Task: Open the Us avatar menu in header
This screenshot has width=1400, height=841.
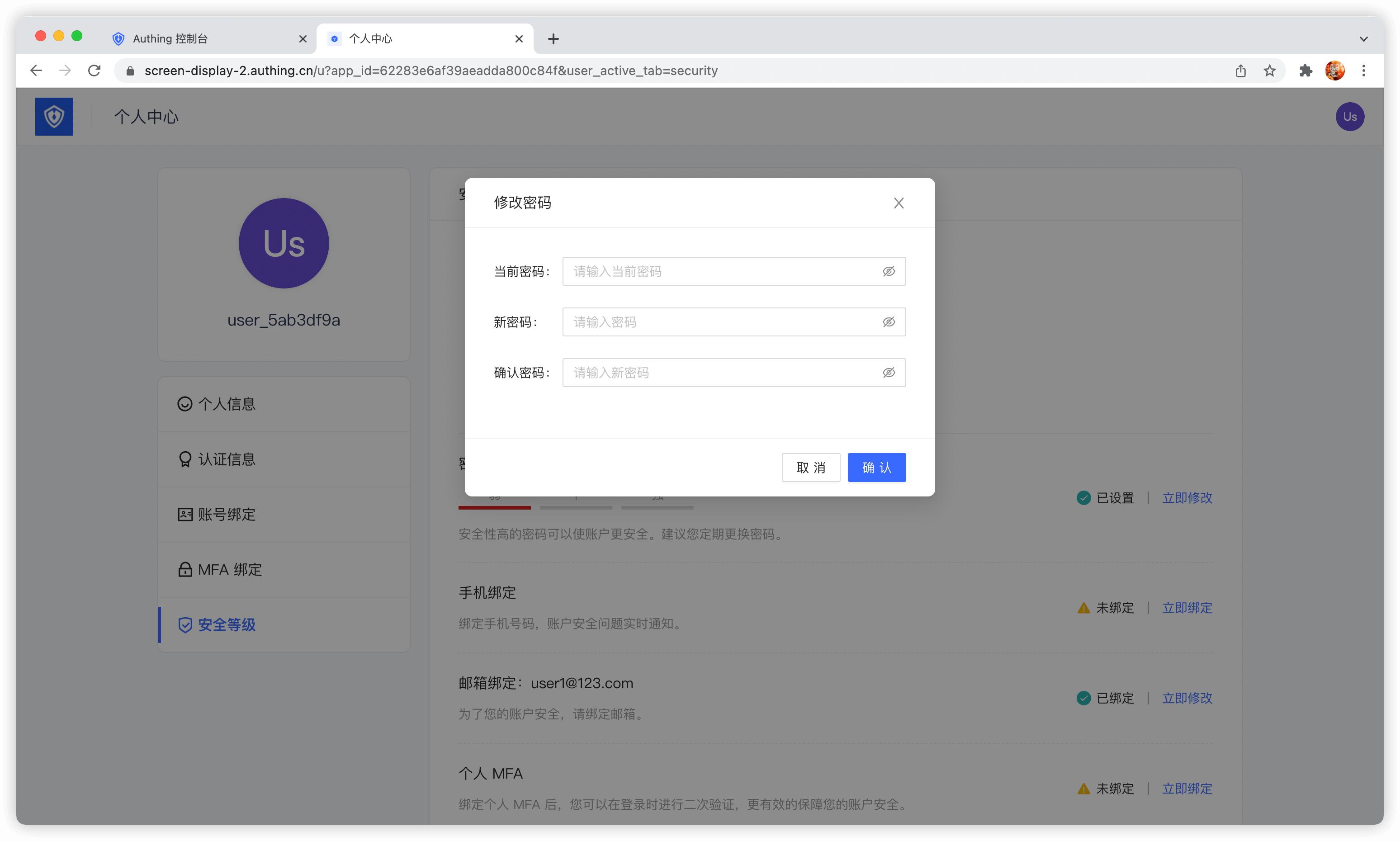Action: [x=1349, y=117]
